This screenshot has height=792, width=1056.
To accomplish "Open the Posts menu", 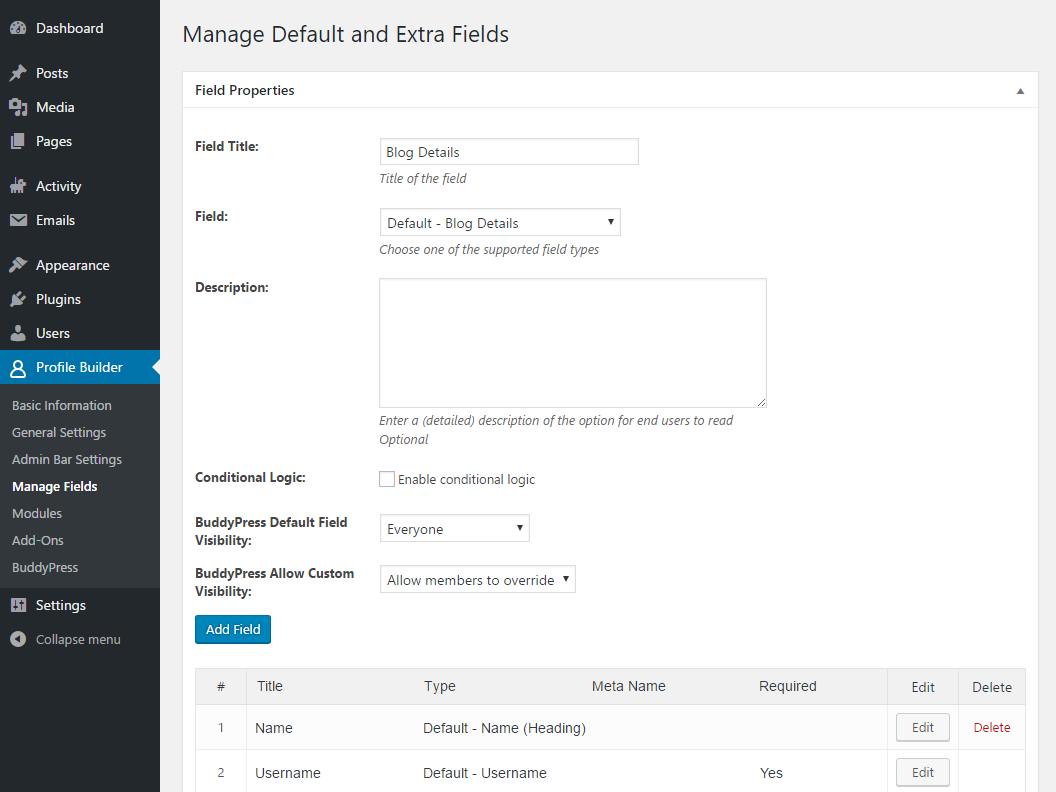I will (x=80, y=73).
